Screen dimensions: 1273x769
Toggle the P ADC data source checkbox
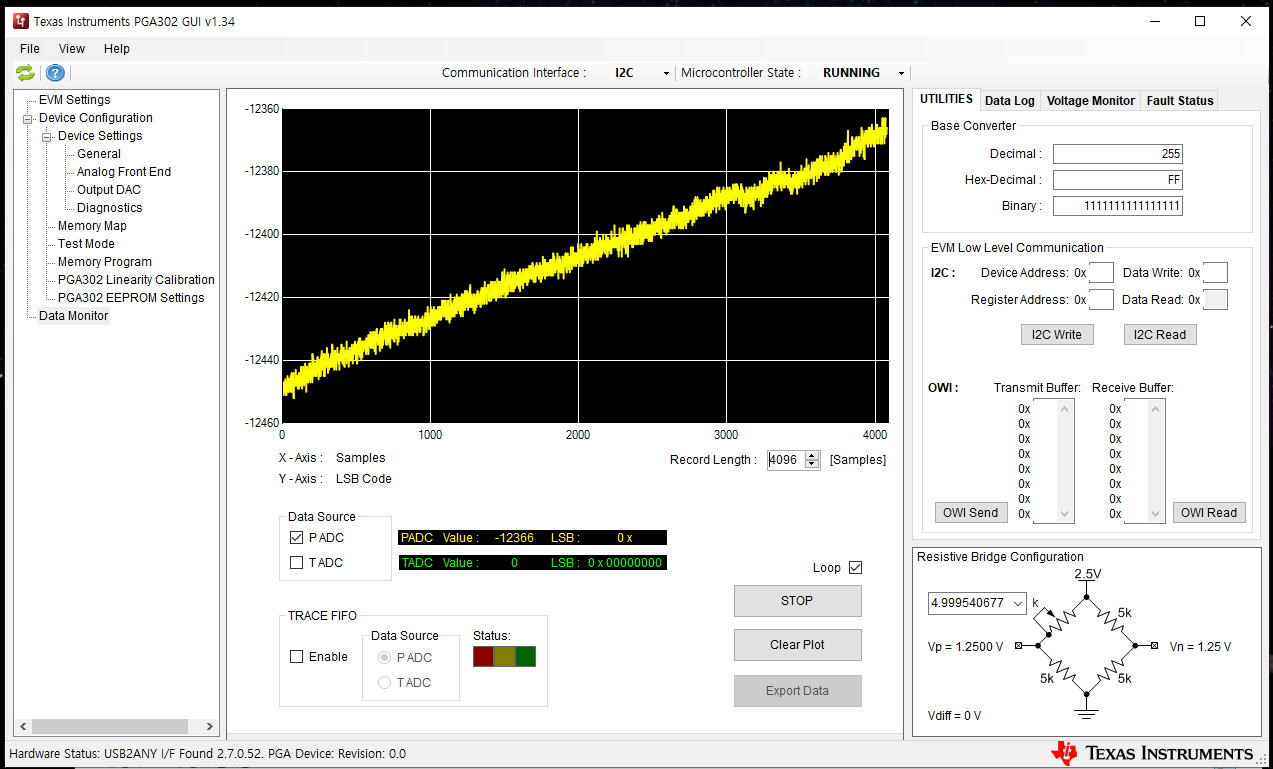coord(296,537)
